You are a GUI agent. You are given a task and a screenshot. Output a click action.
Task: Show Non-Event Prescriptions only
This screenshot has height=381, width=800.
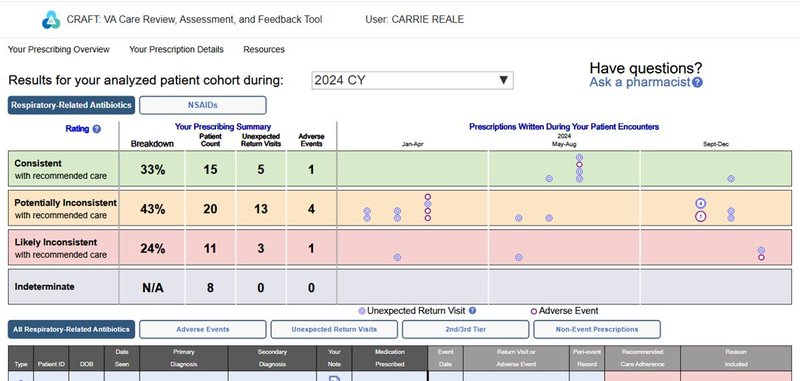click(597, 329)
